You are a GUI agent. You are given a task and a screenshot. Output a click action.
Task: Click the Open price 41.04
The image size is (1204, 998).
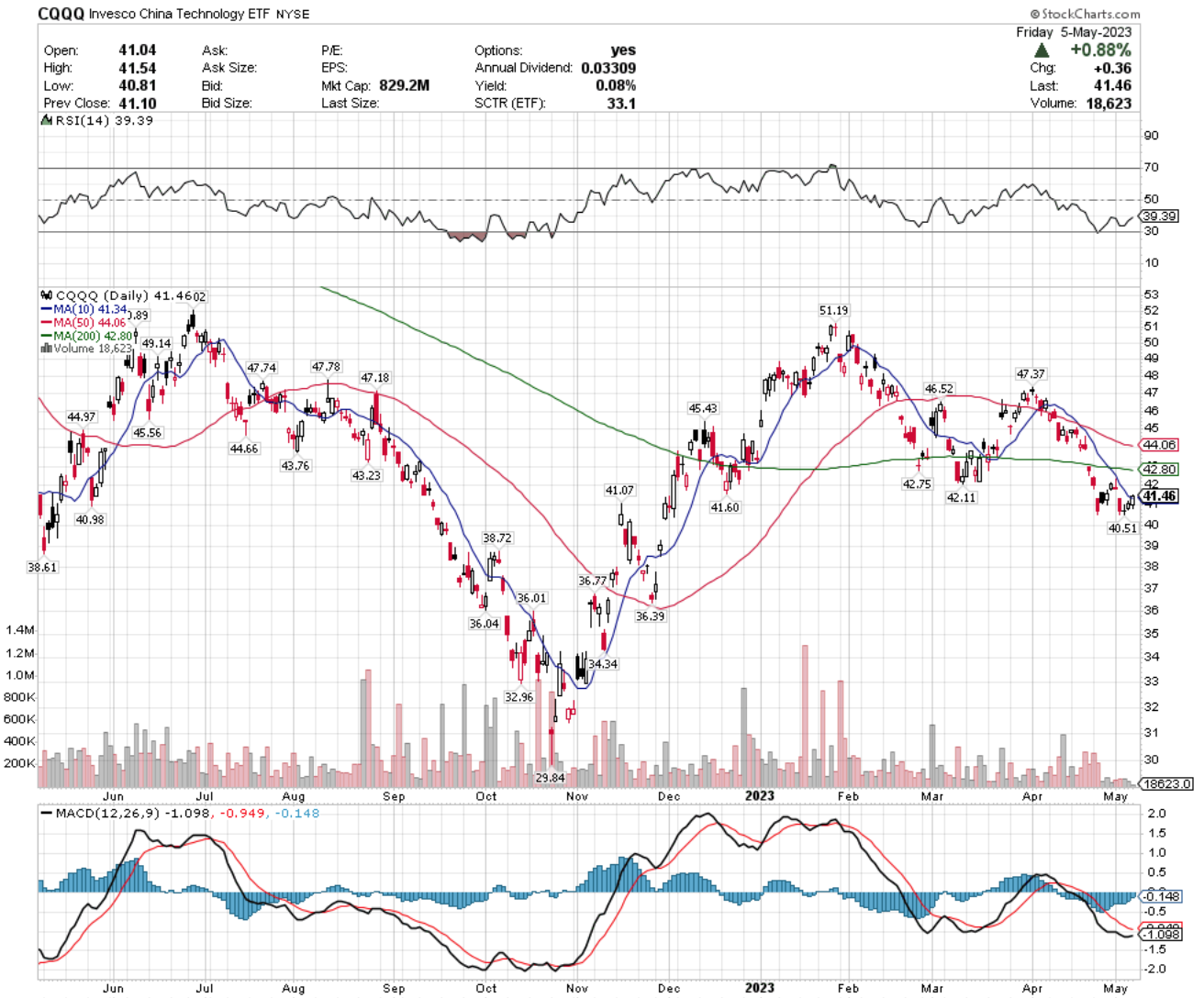tap(137, 50)
